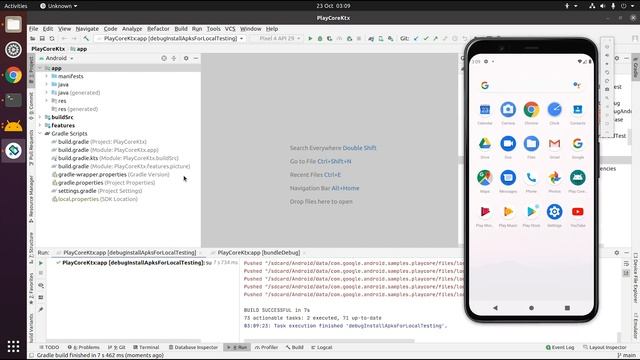
Task: Open the Profiler tool window
Action: click(x=266, y=347)
